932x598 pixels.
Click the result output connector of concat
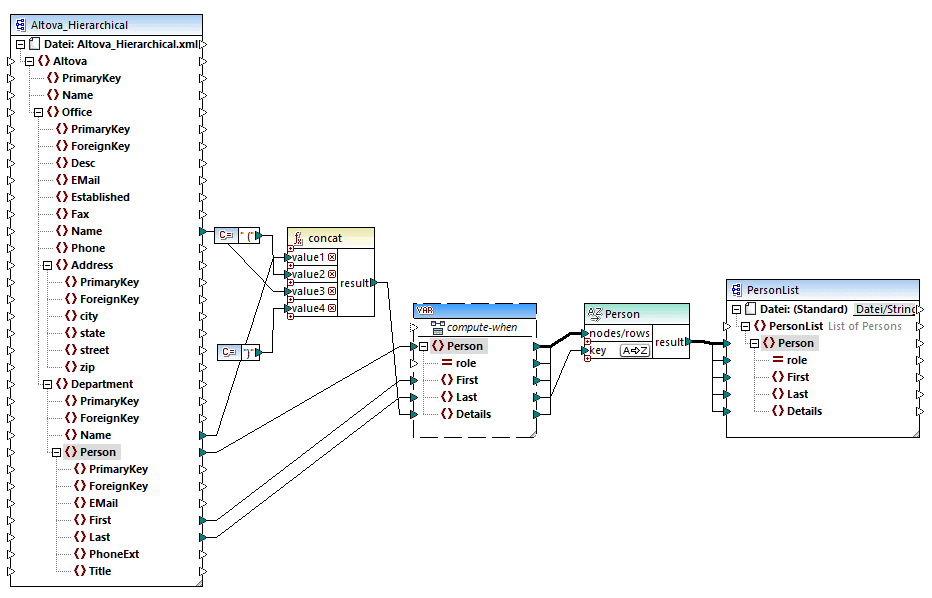pyautogui.click(x=372, y=283)
